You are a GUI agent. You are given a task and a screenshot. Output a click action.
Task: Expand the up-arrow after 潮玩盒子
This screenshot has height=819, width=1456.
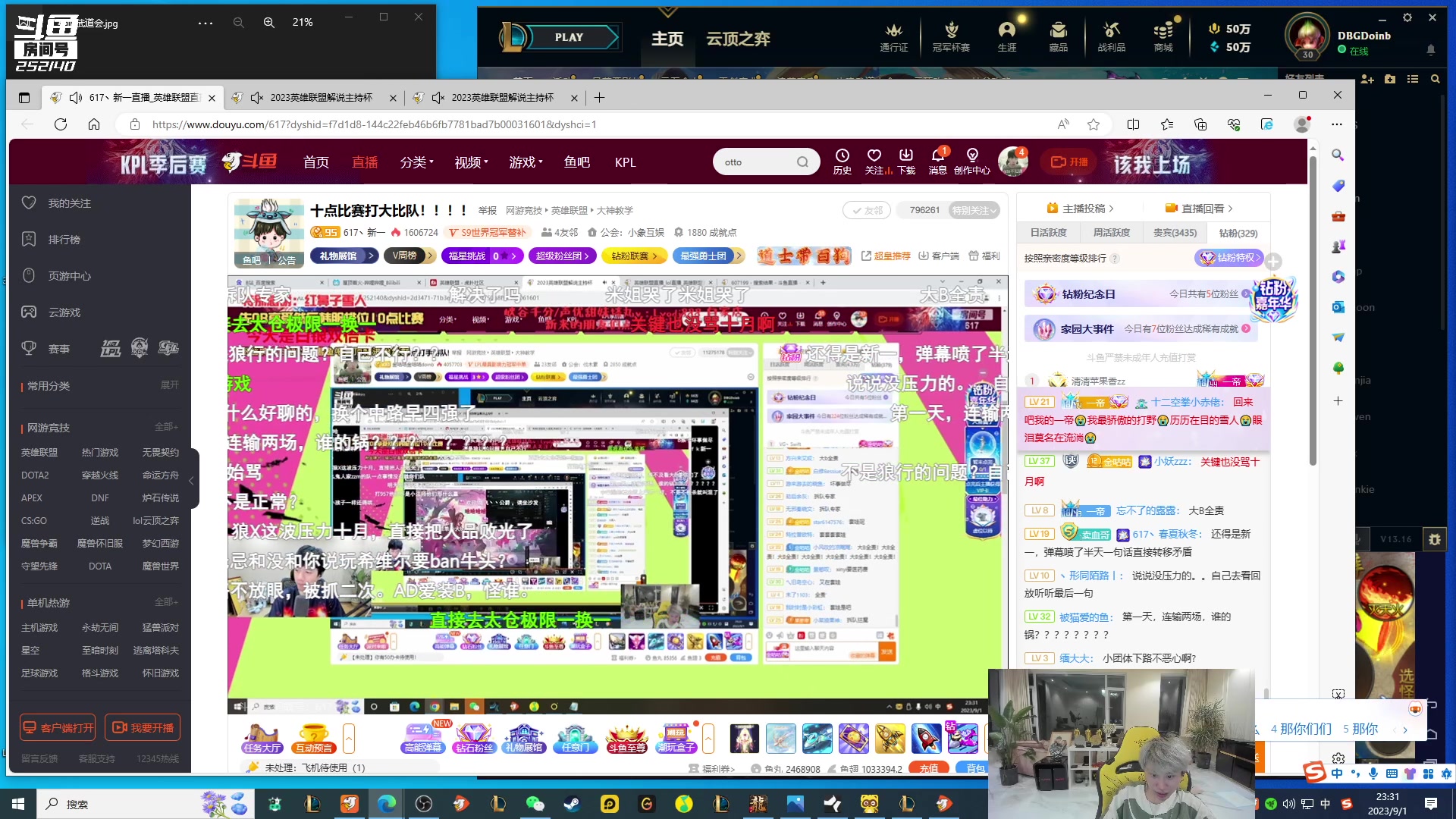coord(708,738)
